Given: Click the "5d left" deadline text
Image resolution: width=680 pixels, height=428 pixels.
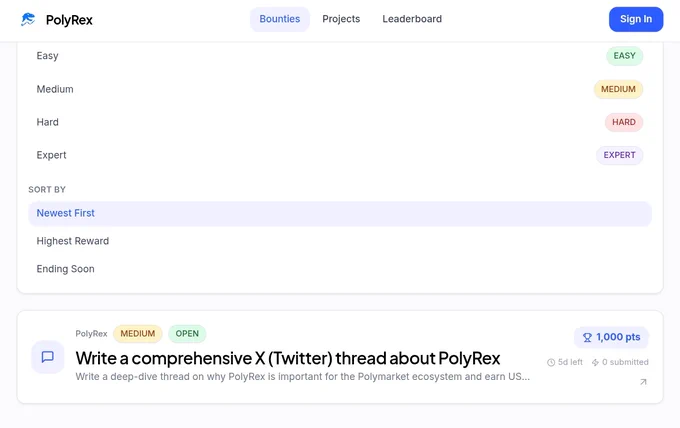Looking at the screenshot, I should tap(570, 363).
